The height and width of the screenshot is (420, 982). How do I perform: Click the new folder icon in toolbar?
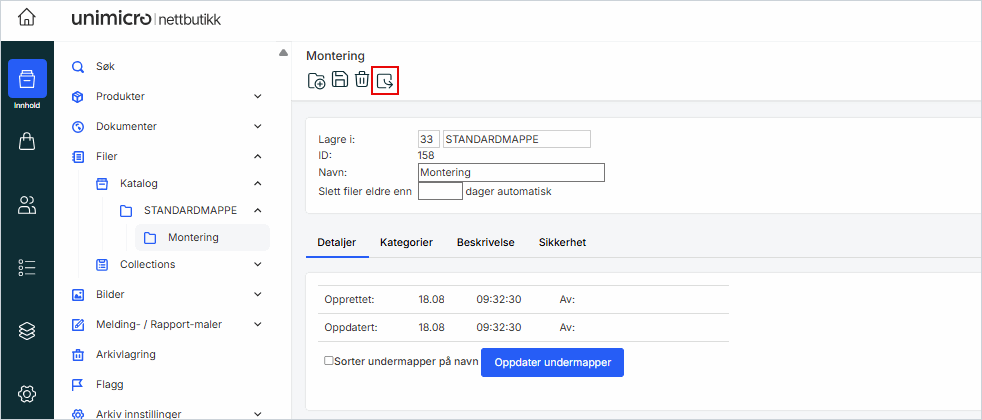click(317, 81)
